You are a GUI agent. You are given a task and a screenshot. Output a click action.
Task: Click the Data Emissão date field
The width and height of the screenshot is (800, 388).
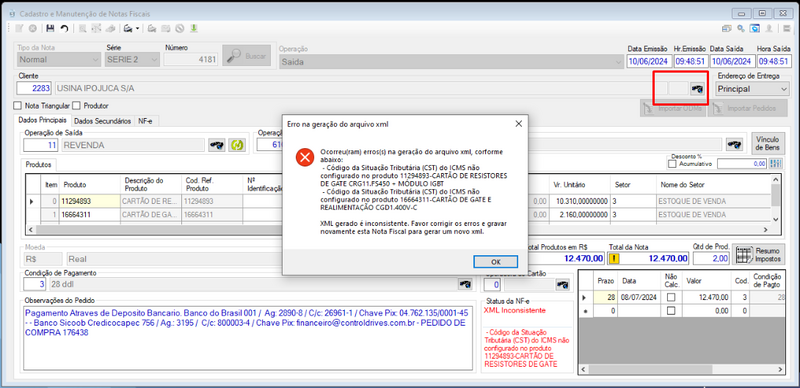(649, 61)
